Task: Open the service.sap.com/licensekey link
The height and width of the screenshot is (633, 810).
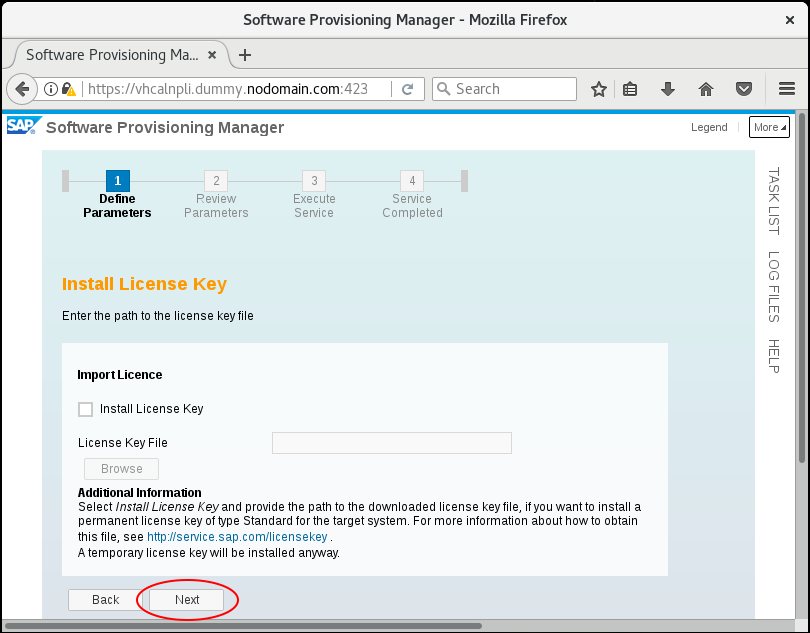Action: click(237, 537)
